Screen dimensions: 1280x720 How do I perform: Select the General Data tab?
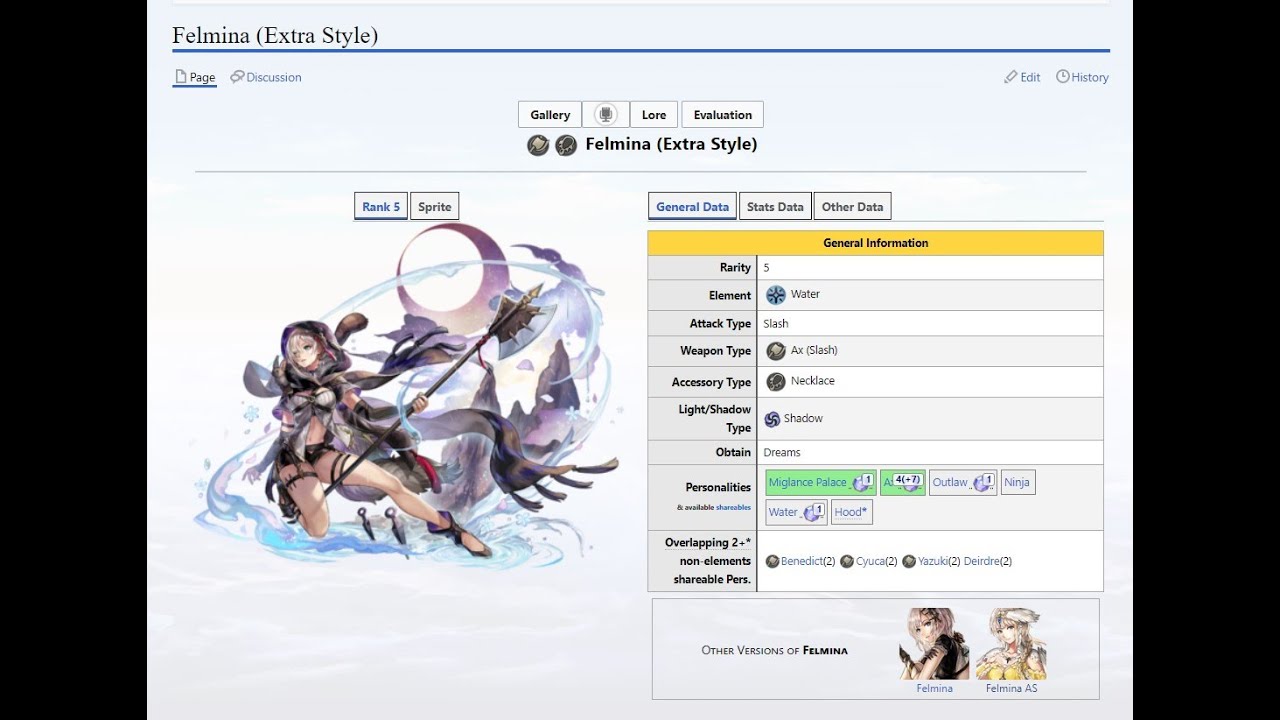point(692,207)
